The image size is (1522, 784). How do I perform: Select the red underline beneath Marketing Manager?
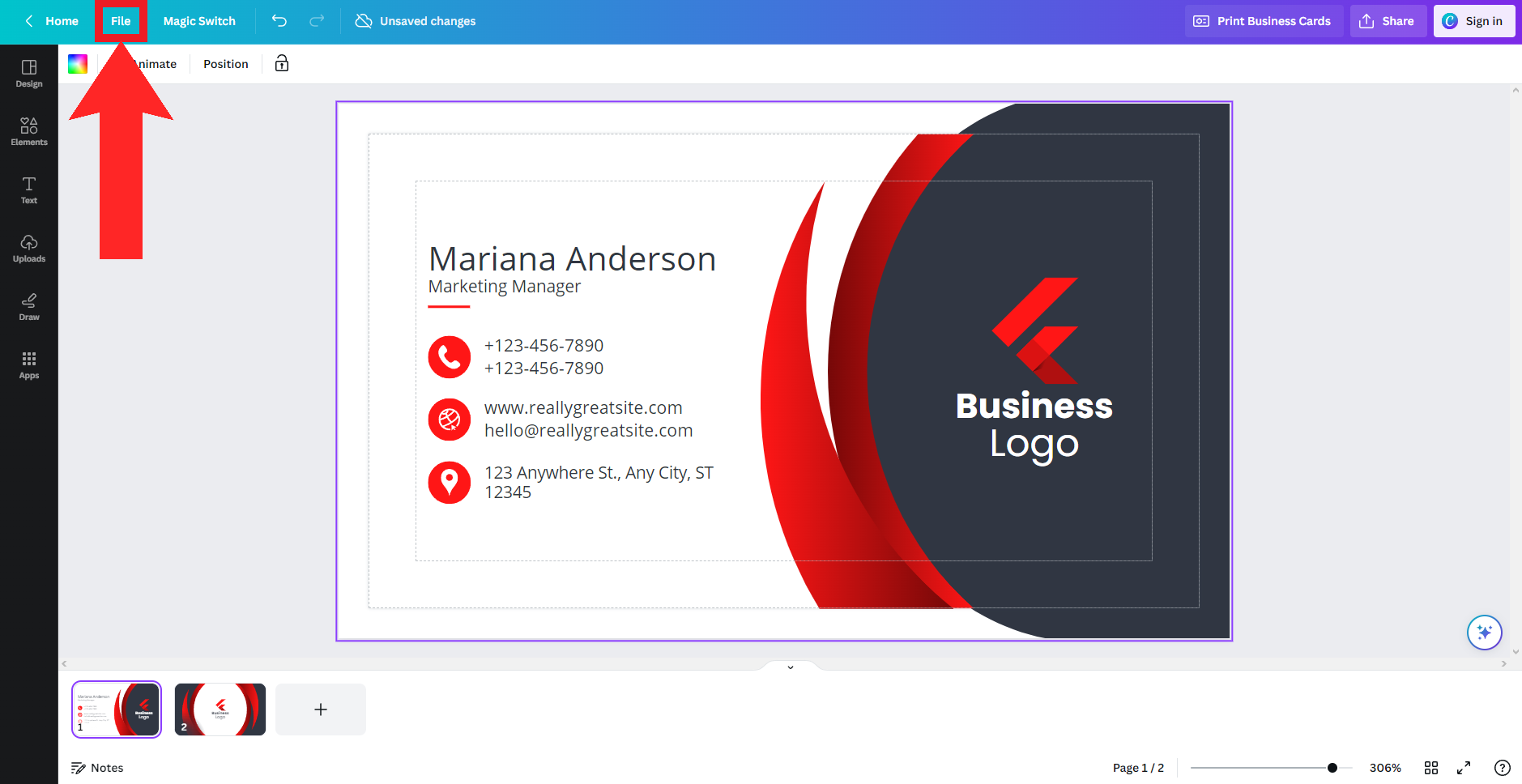coord(449,307)
